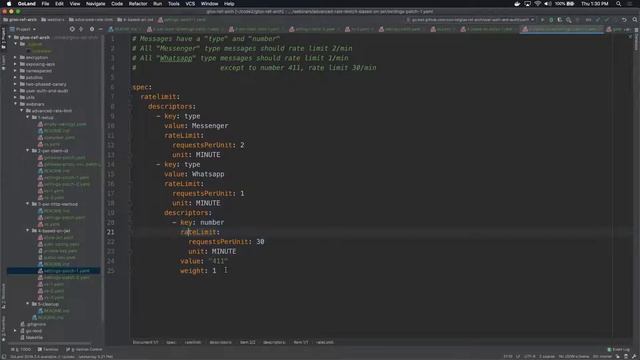The height and width of the screenshot is (360, 640).
Task: Expand the encryption folder
Action: click(x=16, y=58)
